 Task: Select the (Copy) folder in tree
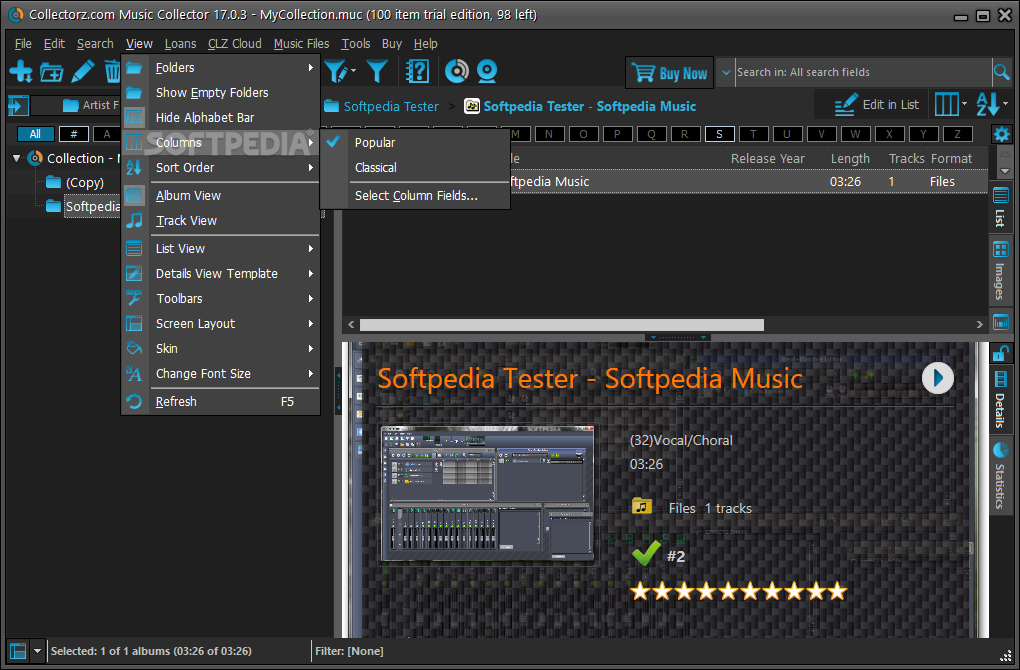click(x=85, y=183)
